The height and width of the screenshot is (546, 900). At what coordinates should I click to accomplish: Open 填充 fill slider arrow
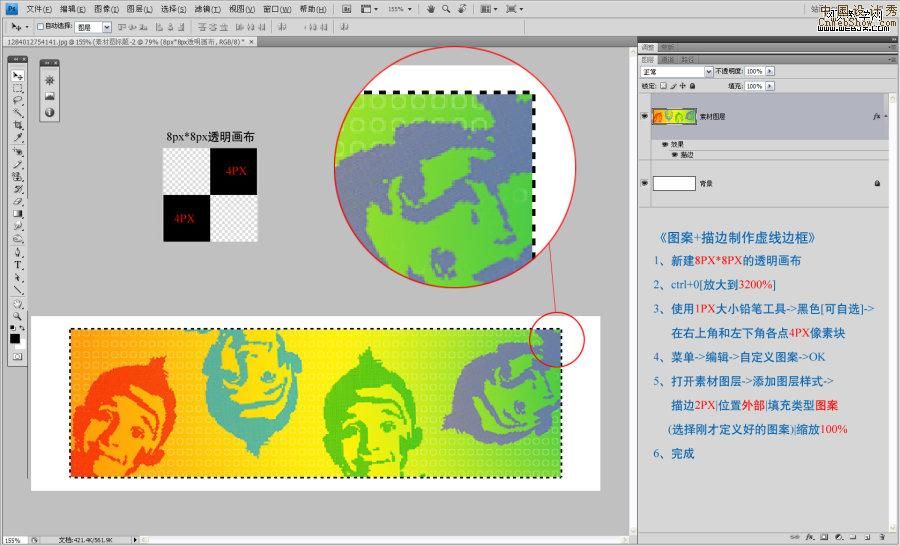pos(770,86)
